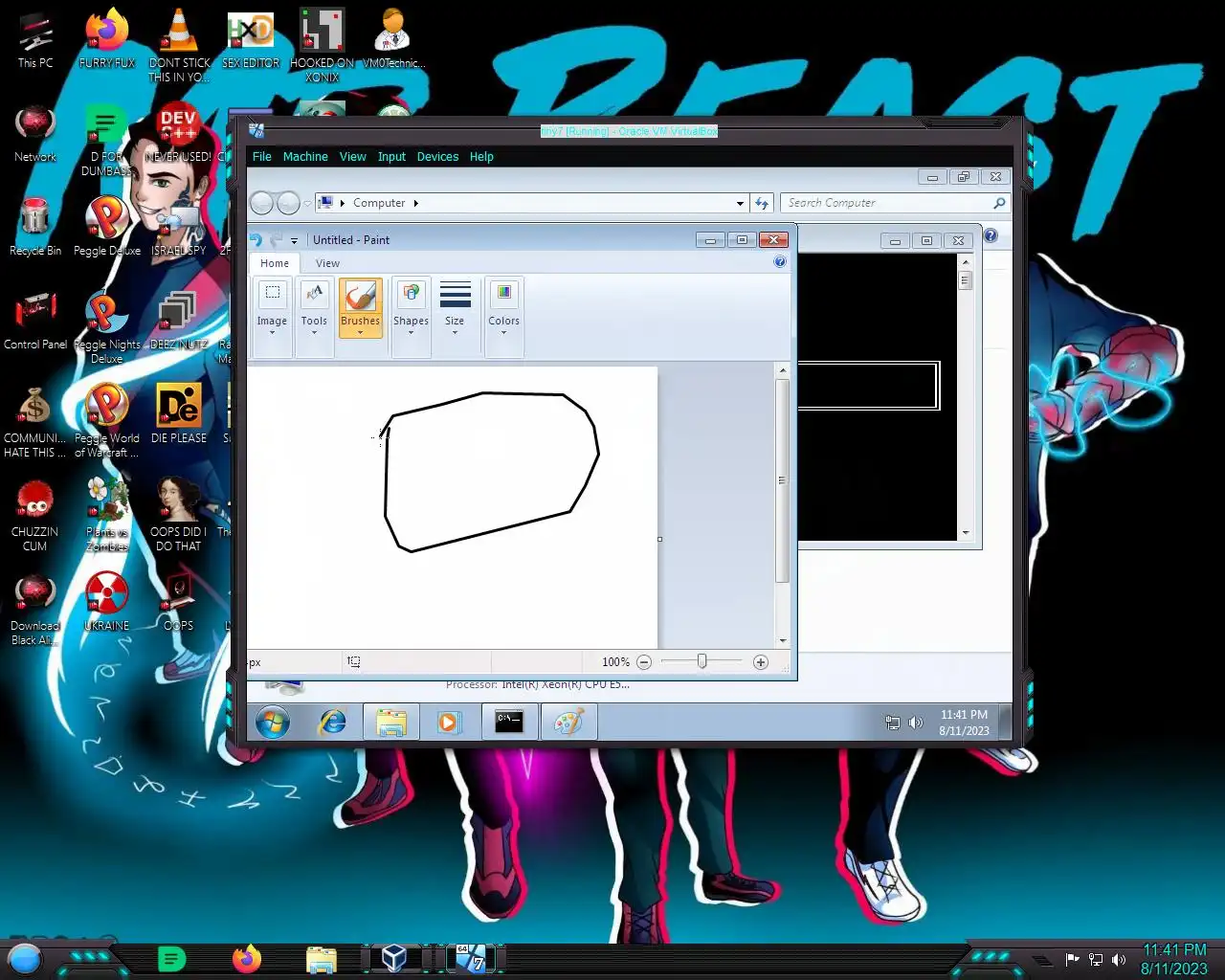The height and width of the screenshot is (980, 1225).
Task: Select the UKRAINE desktop icon
Action: coord(107,602)
